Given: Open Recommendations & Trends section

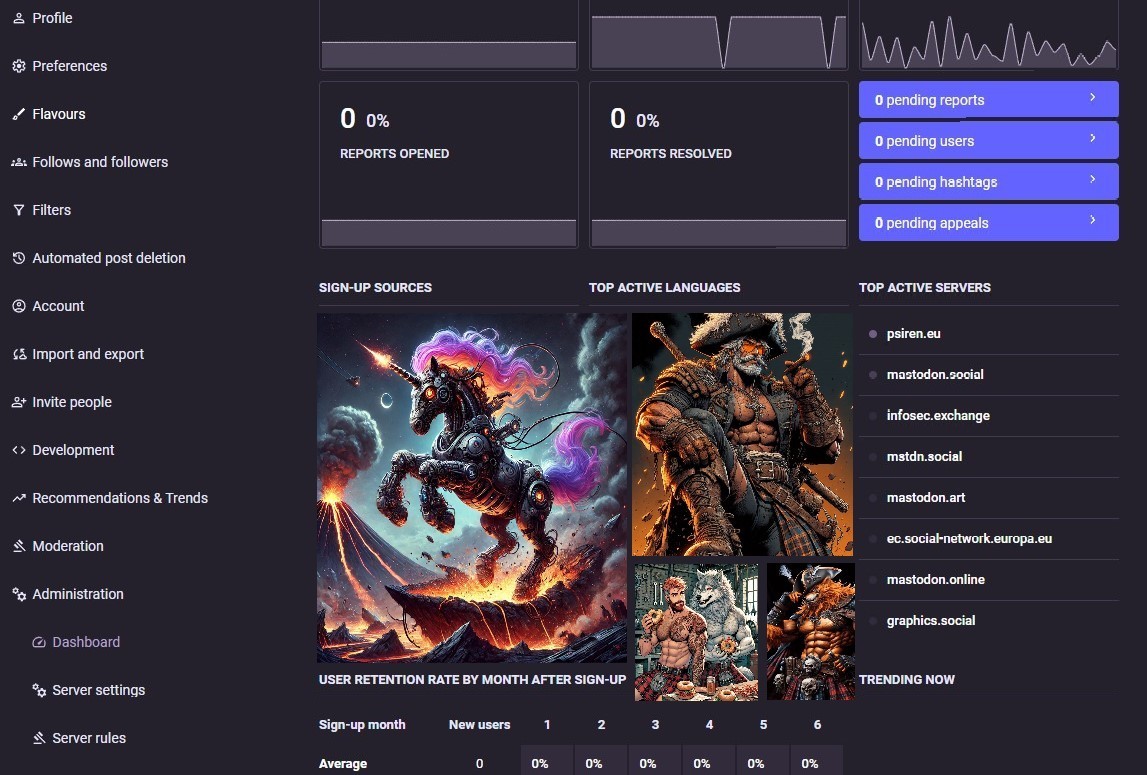Looking at the screenshot, I should click(x=120, y=498).
